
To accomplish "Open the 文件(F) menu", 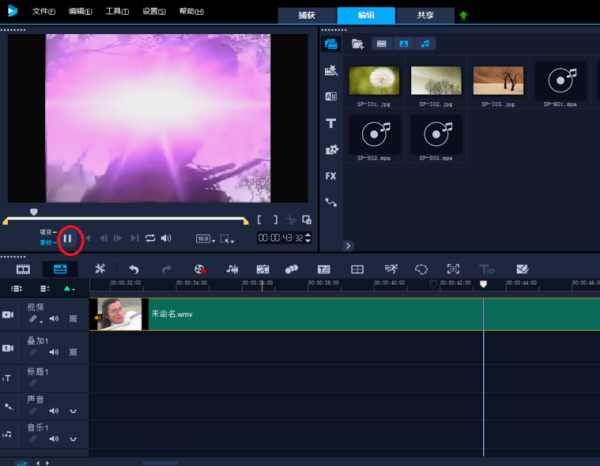I will 42,11.
